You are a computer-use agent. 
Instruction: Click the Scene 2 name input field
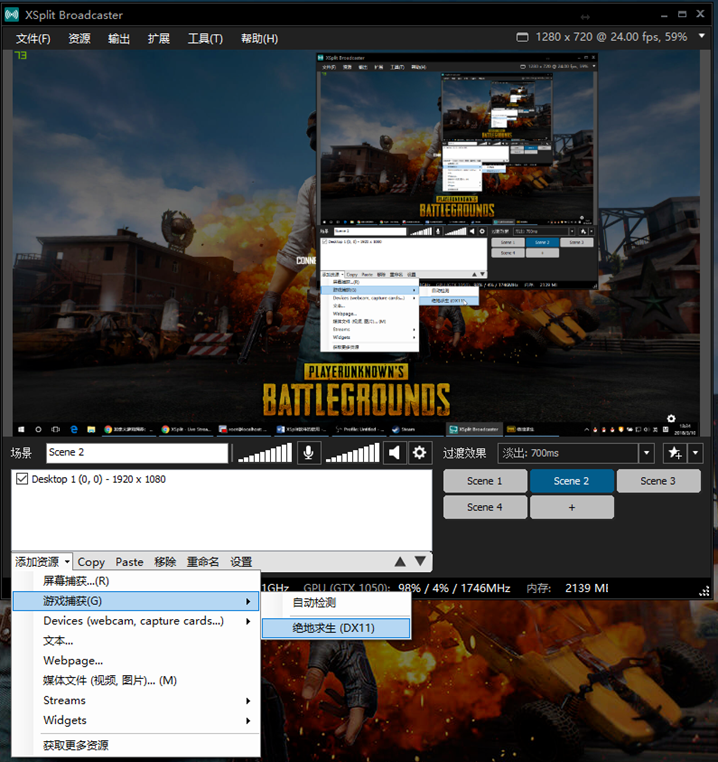137,453
